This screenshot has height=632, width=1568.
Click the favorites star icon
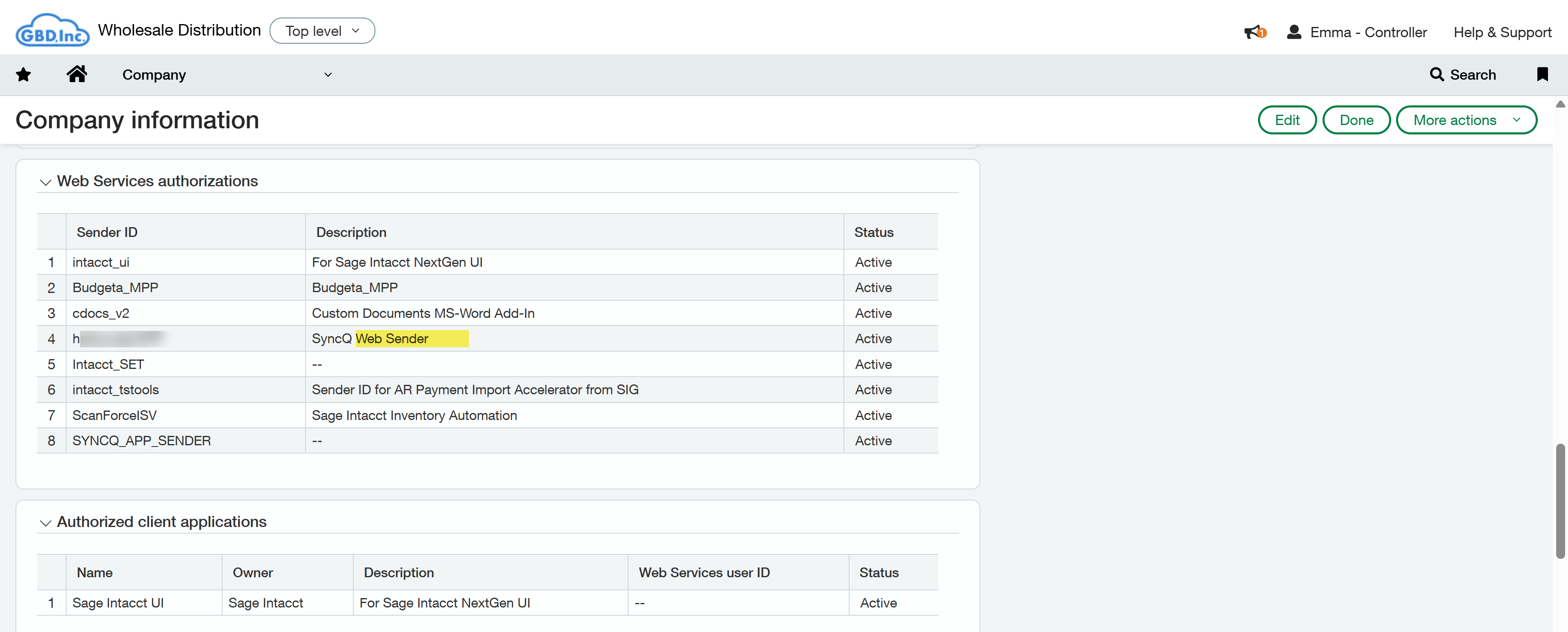coord(23,74)
